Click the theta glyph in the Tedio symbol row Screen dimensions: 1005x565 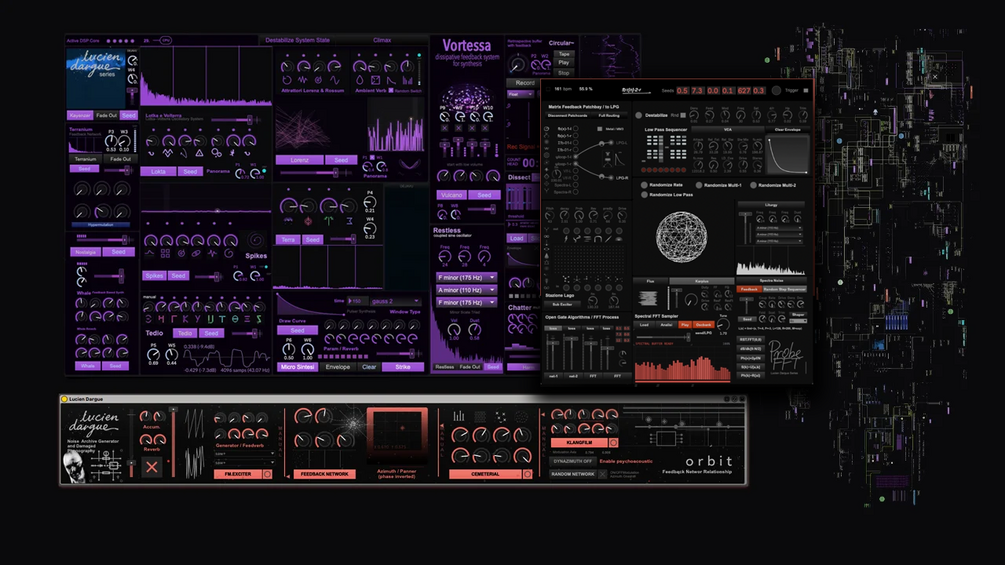235,318
